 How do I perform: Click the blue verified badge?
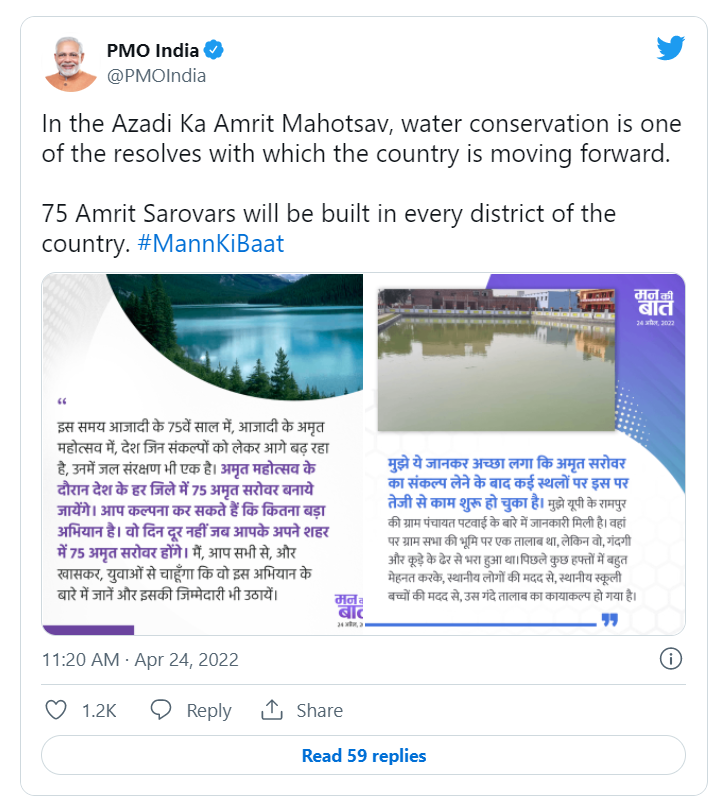(215, 49)
